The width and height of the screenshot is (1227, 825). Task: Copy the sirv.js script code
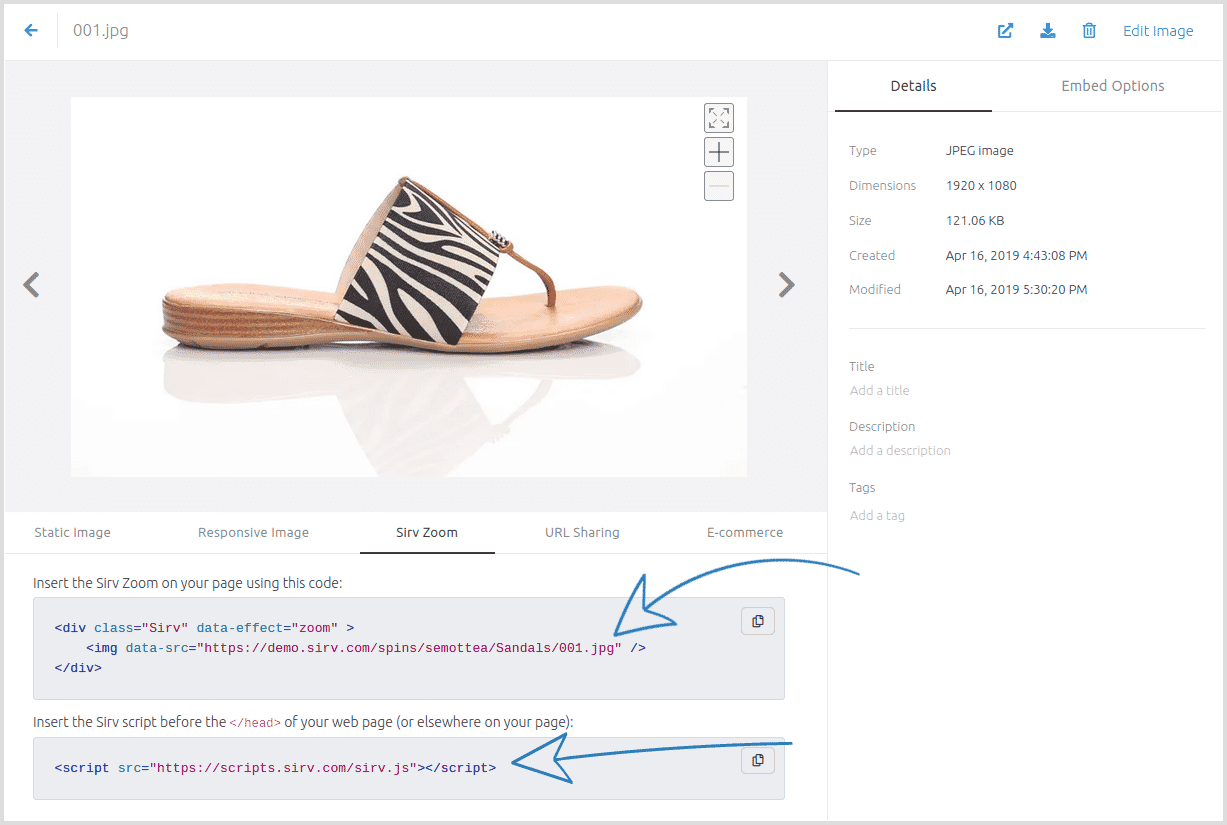tap(757, 761)
